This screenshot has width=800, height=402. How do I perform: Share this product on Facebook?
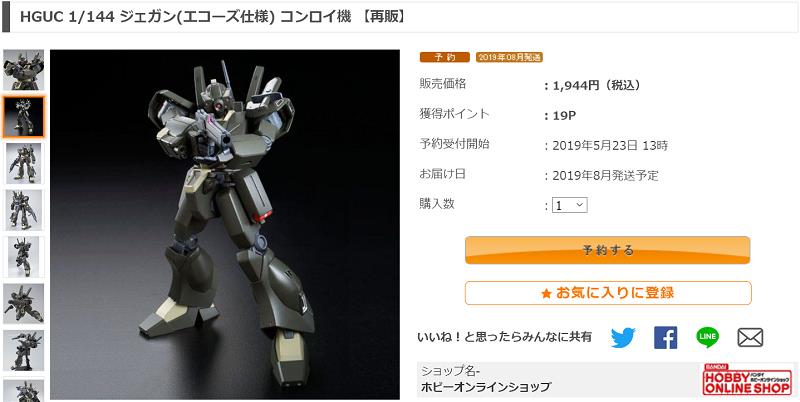click(665, 338)
